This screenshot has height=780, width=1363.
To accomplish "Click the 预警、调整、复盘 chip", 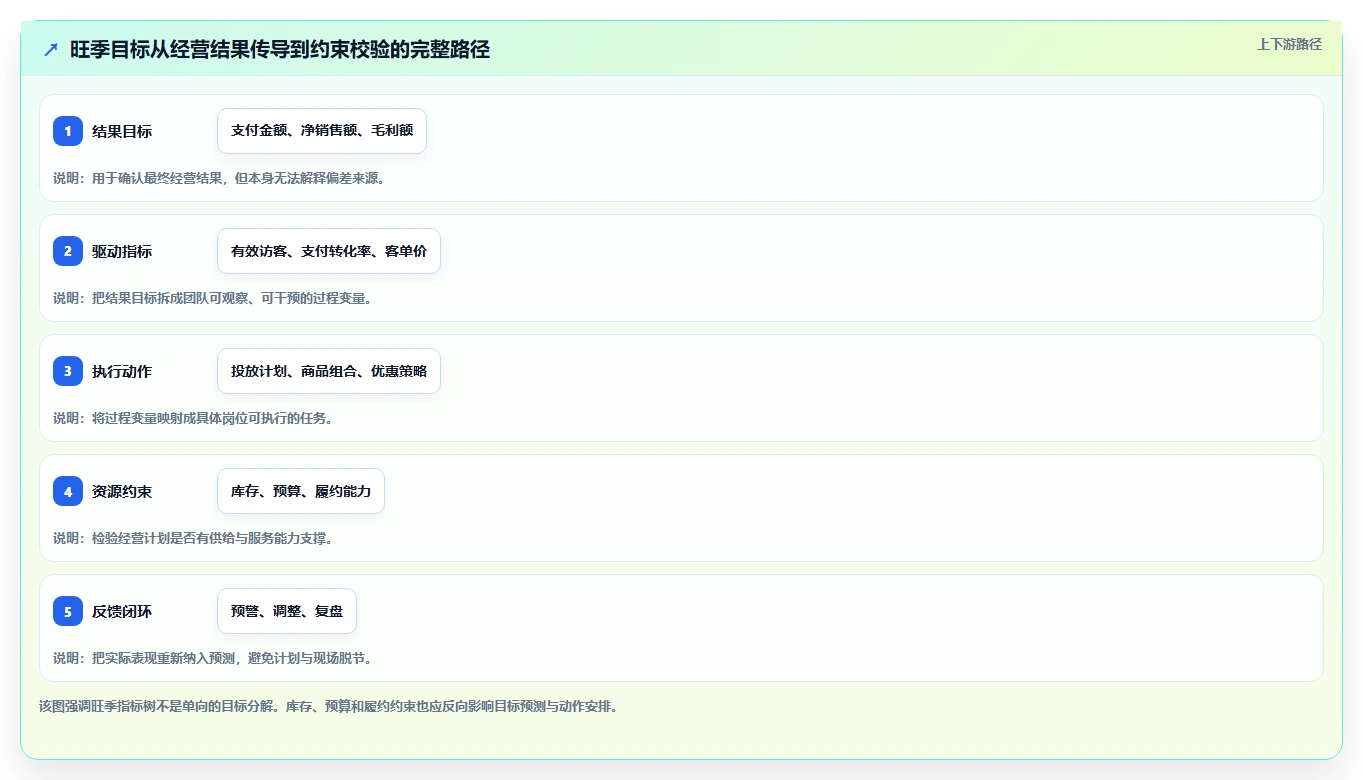I will [287, 611].
